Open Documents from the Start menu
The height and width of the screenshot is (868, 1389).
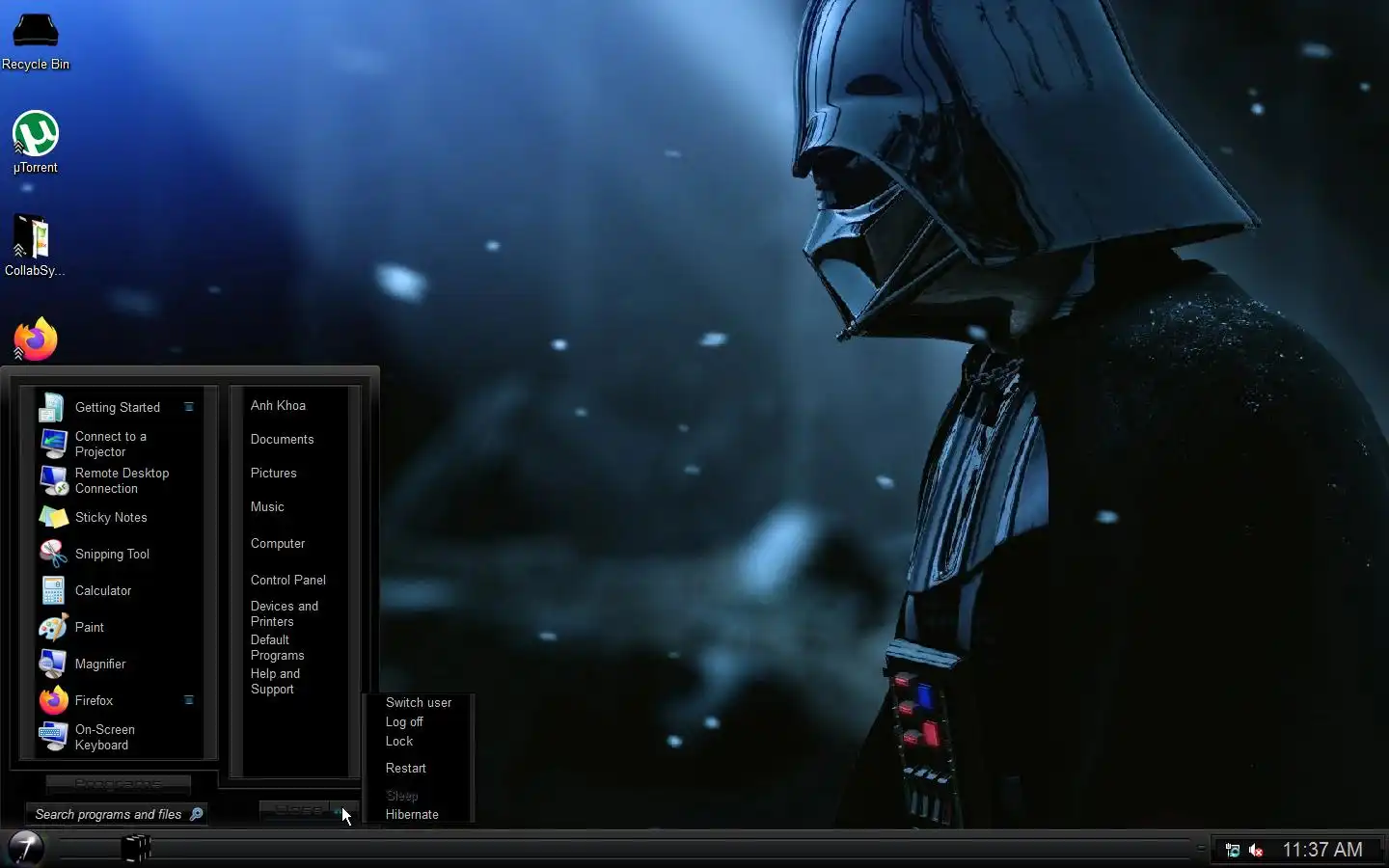(x=282, y=439)
